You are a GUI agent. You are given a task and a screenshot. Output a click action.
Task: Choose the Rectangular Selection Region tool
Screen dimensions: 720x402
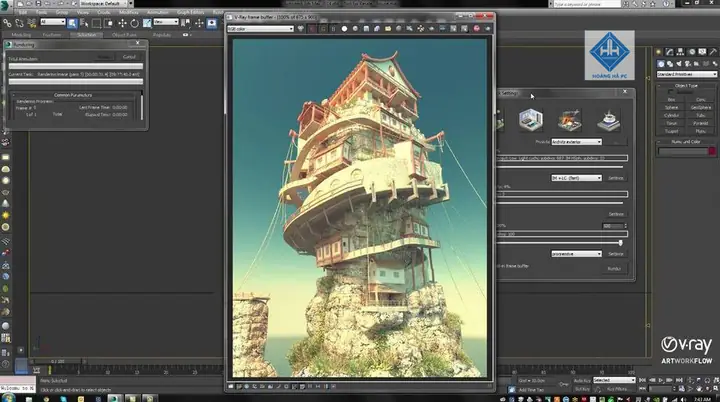click(x=96, y=23)
